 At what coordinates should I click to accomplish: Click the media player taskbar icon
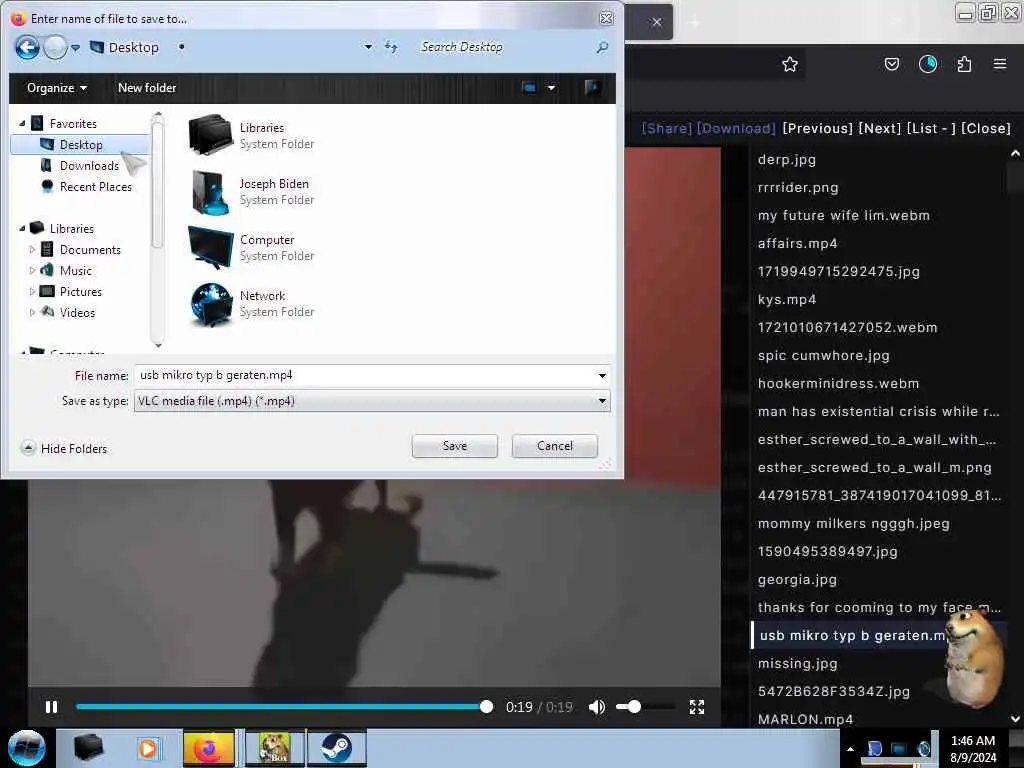pos(148,748)
